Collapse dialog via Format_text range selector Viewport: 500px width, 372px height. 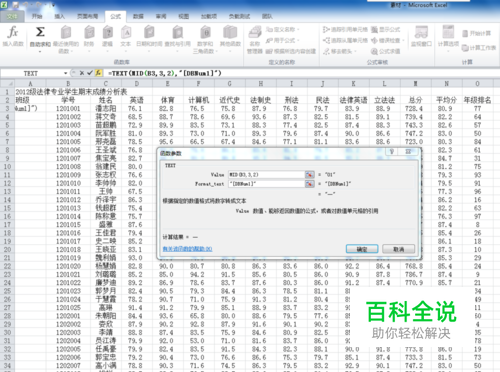tap(309, 184)
